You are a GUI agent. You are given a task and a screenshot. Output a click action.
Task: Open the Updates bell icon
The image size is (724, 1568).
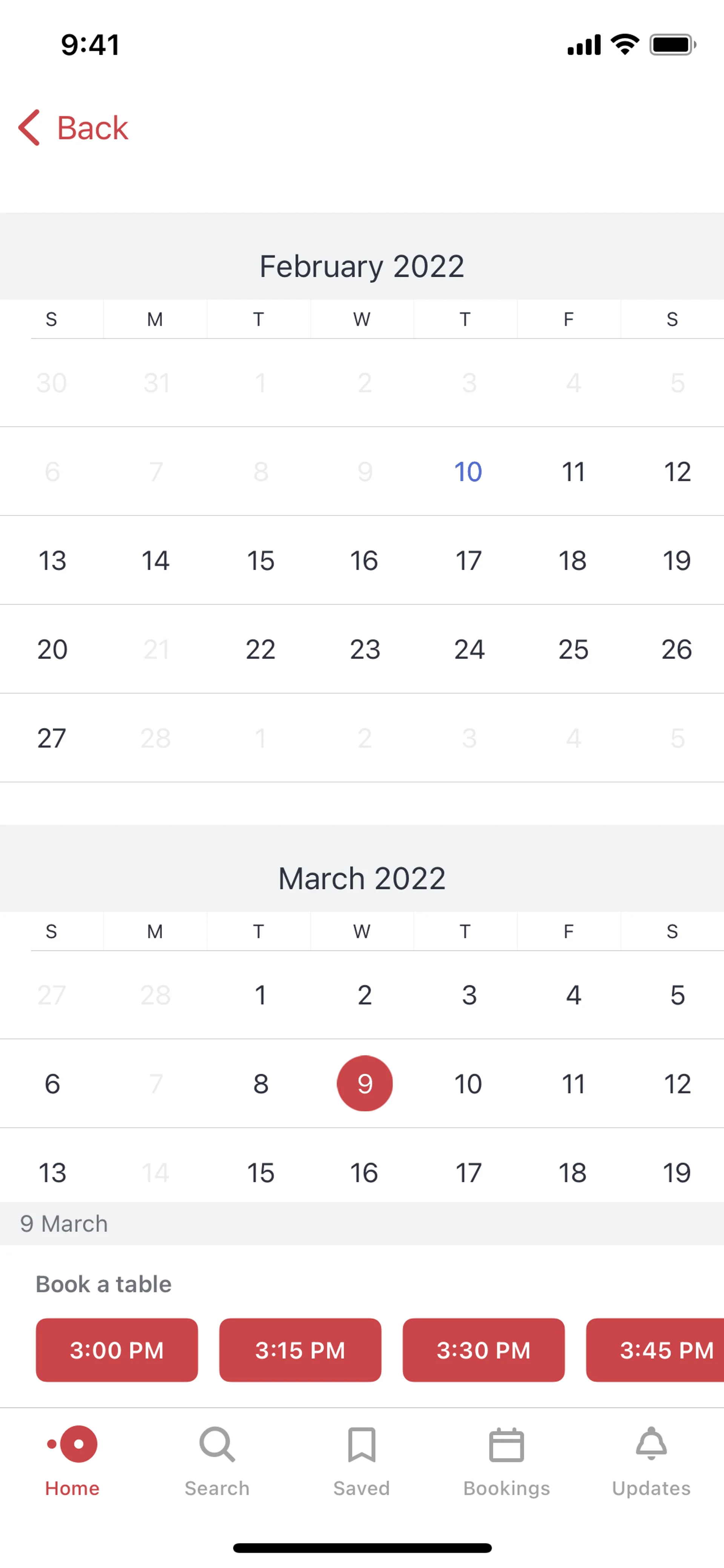click(651, 1444)
